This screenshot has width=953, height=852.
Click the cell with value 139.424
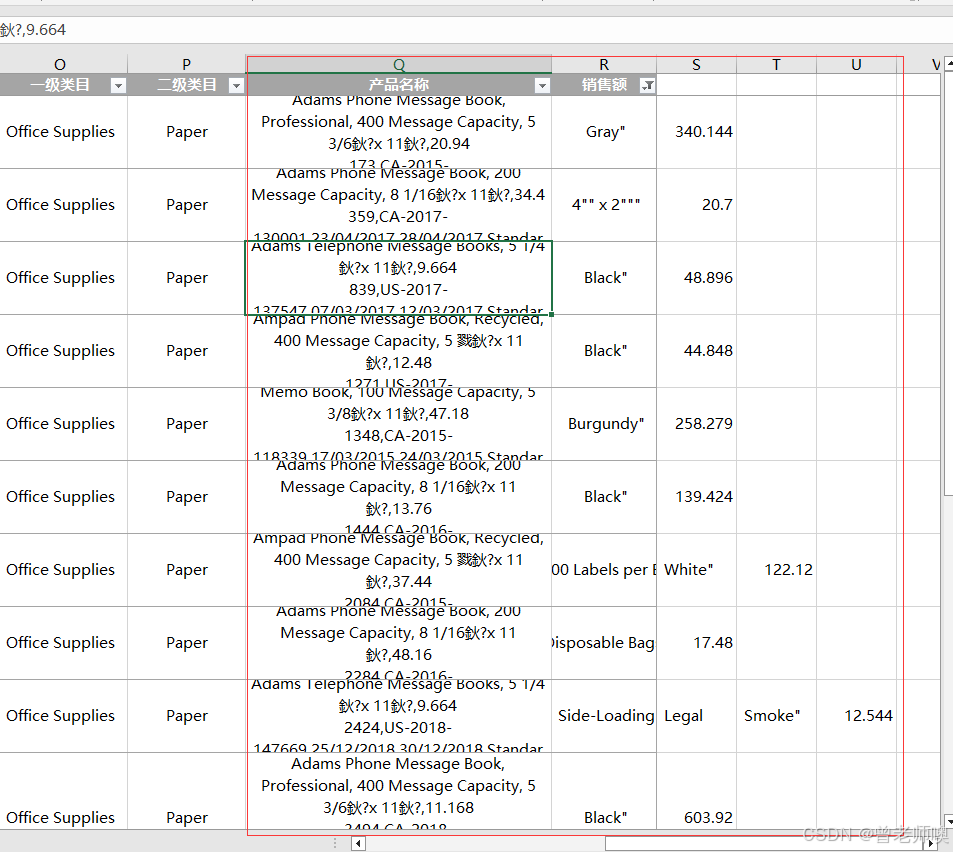pyautogui.click(x=697, y=496)
